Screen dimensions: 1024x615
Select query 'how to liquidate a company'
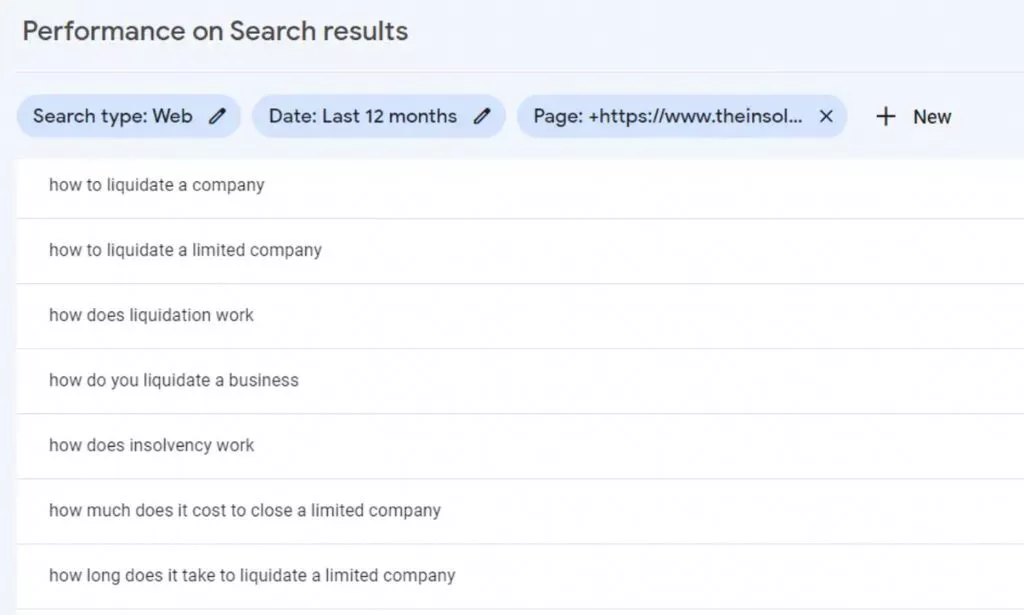(x=156, y=185)
